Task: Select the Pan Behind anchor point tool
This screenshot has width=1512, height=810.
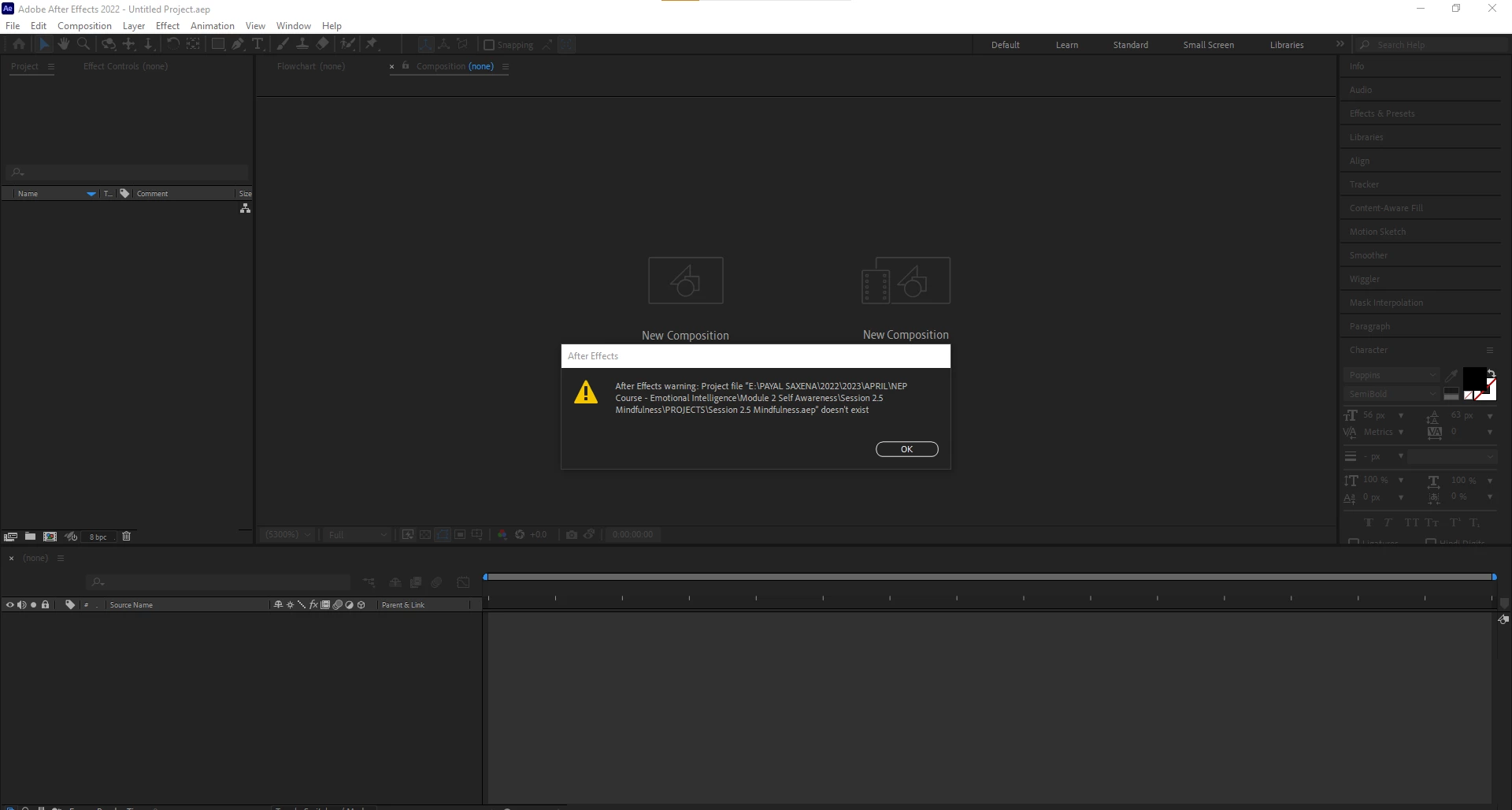Action: coord(193,44)
